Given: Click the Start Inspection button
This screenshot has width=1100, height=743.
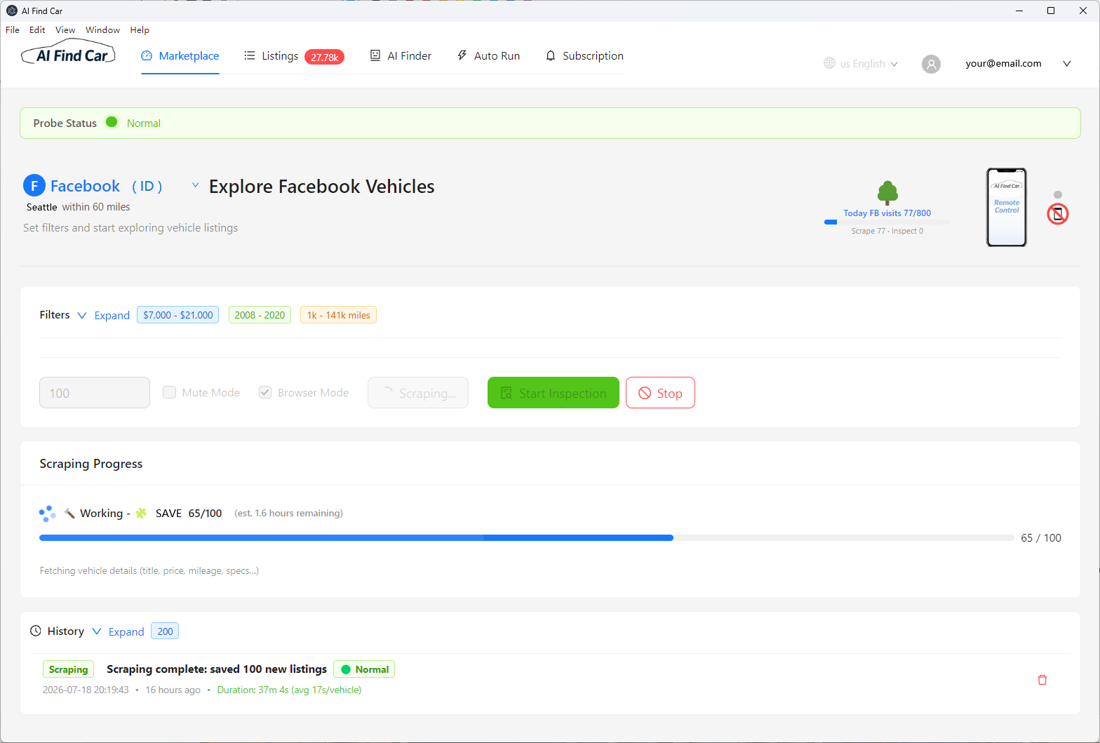Looking at the screenshot, I should click(x=554, y=393).
